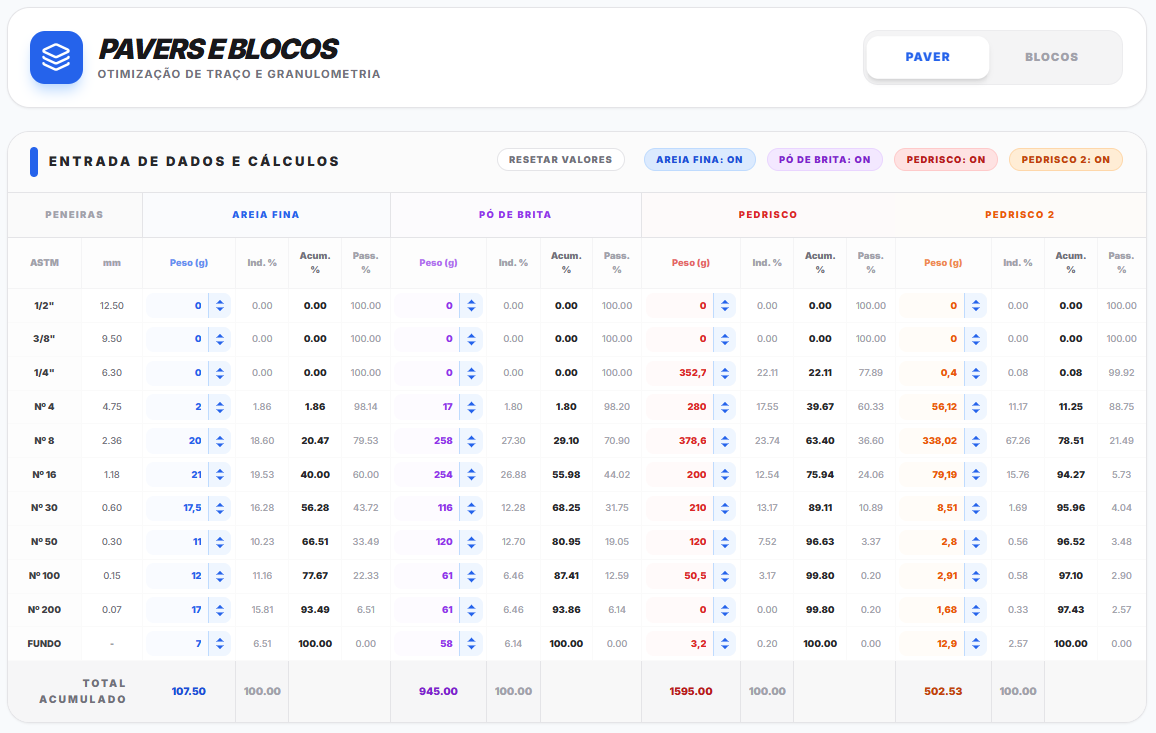Click the Areia Fina Nº 30 weight field
The image size is (1156, 733).
(178, 508)
